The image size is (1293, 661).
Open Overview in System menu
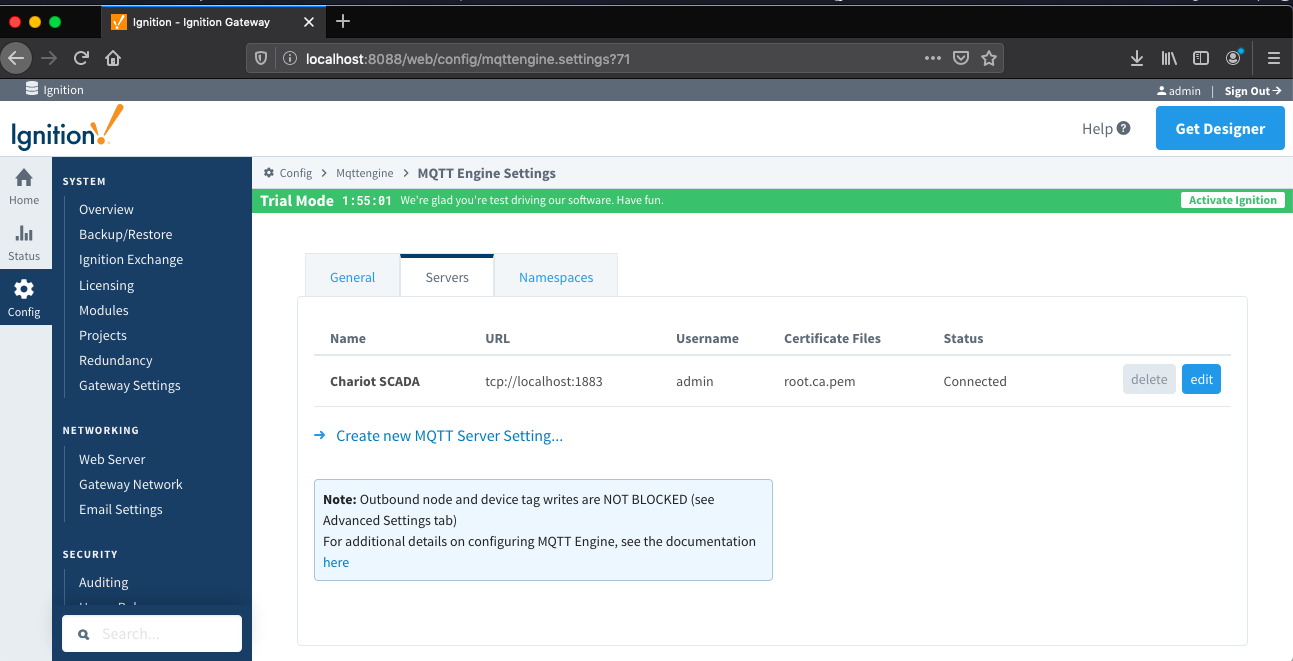(x=106, y=209)
